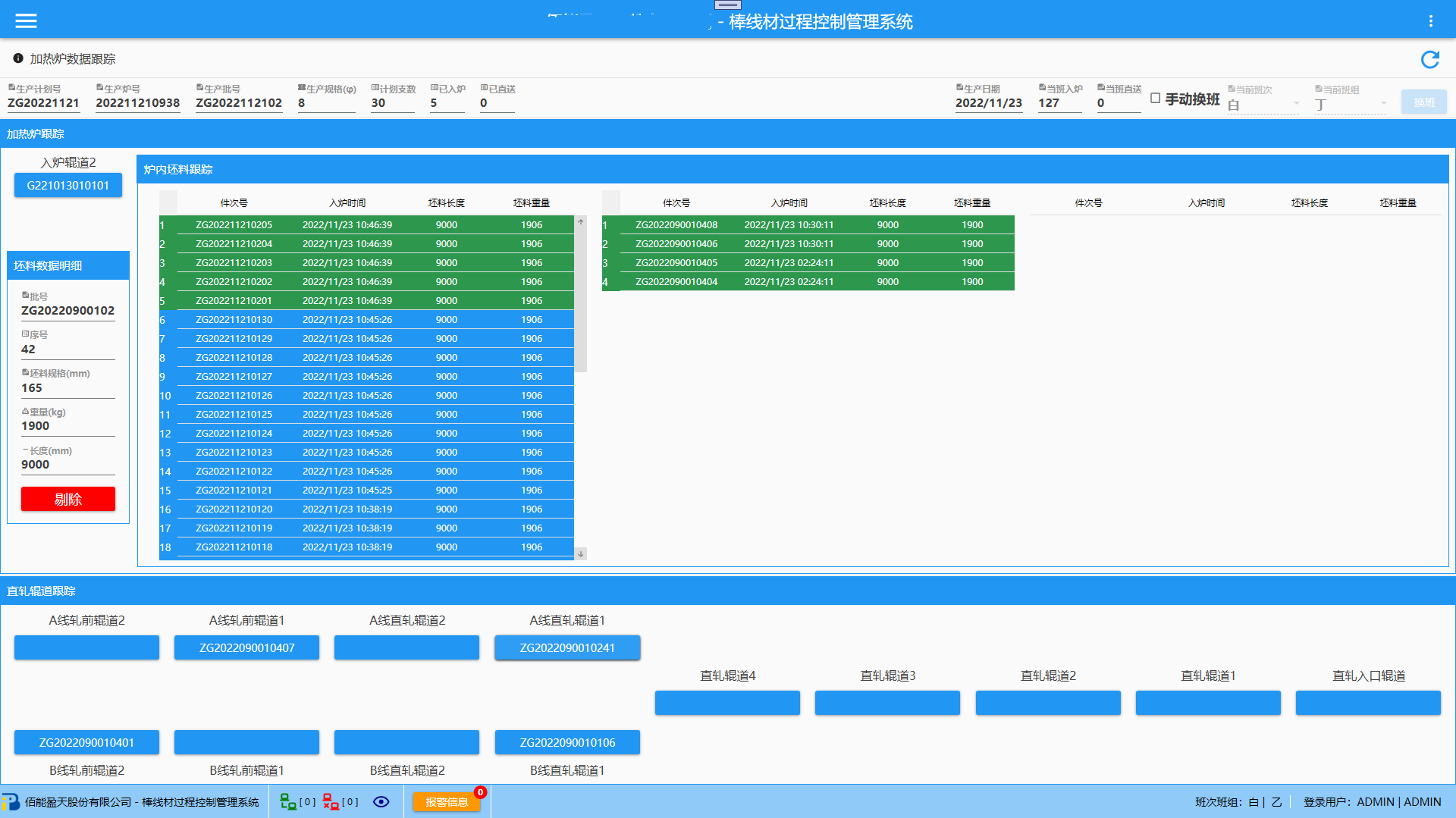Click the 计划支数 field

pyautogui.click(x=392, y=103)
